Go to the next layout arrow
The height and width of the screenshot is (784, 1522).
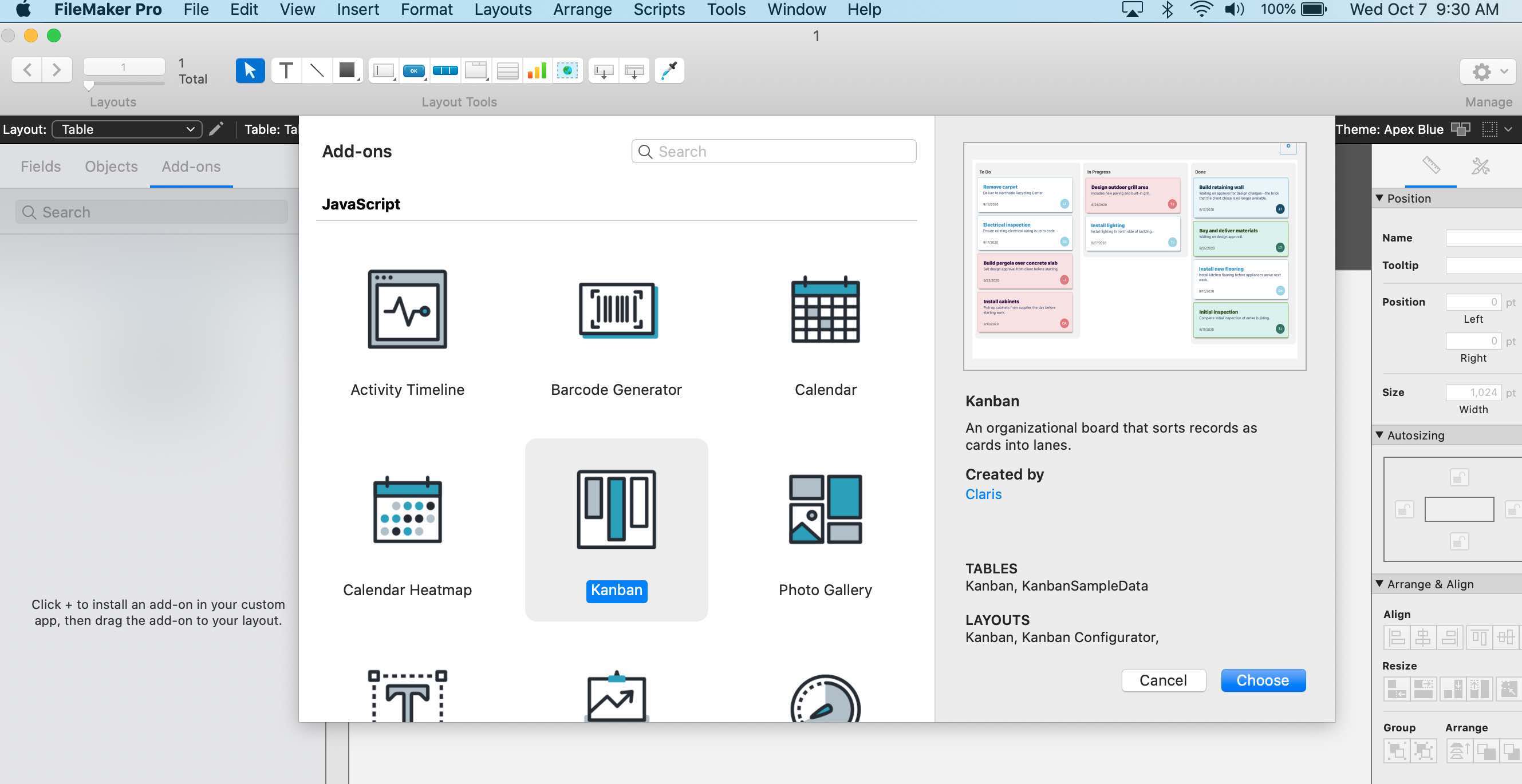[x=57, y=70]
